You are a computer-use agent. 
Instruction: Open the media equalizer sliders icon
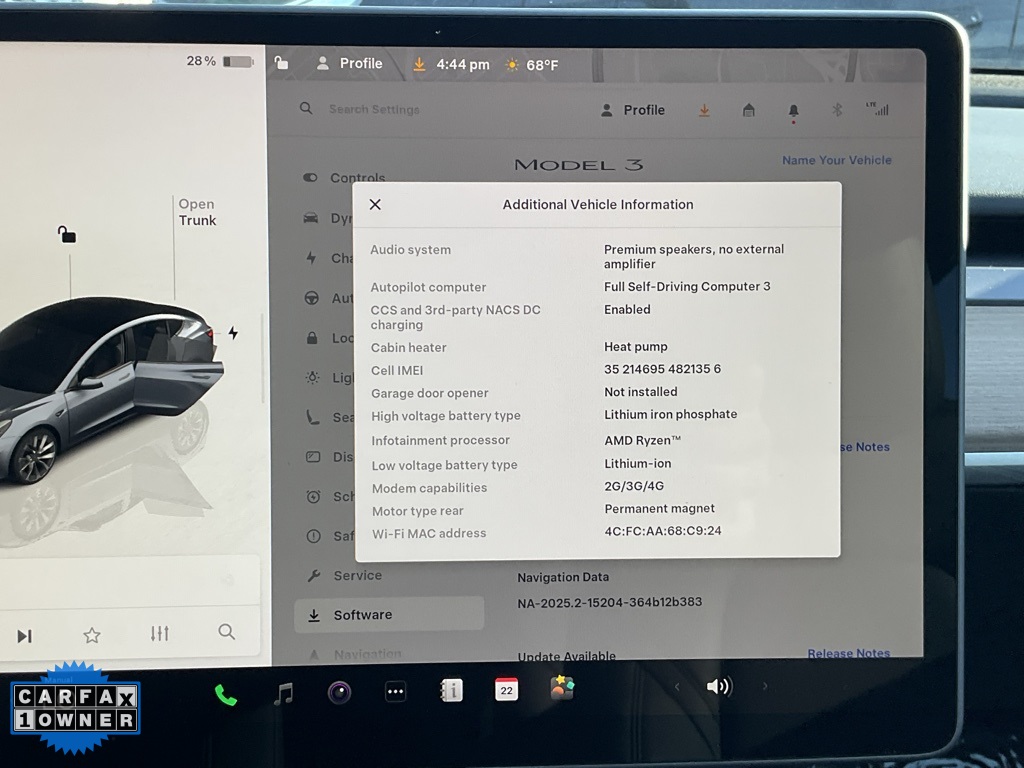coord(159,633)
